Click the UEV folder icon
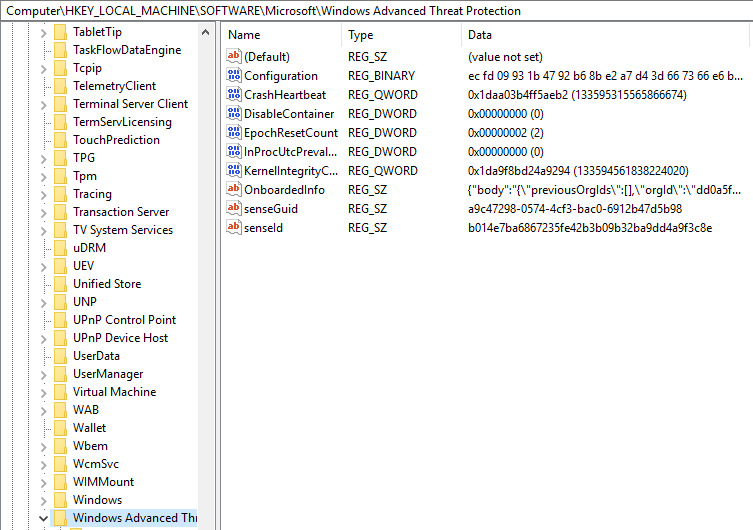 61,266
